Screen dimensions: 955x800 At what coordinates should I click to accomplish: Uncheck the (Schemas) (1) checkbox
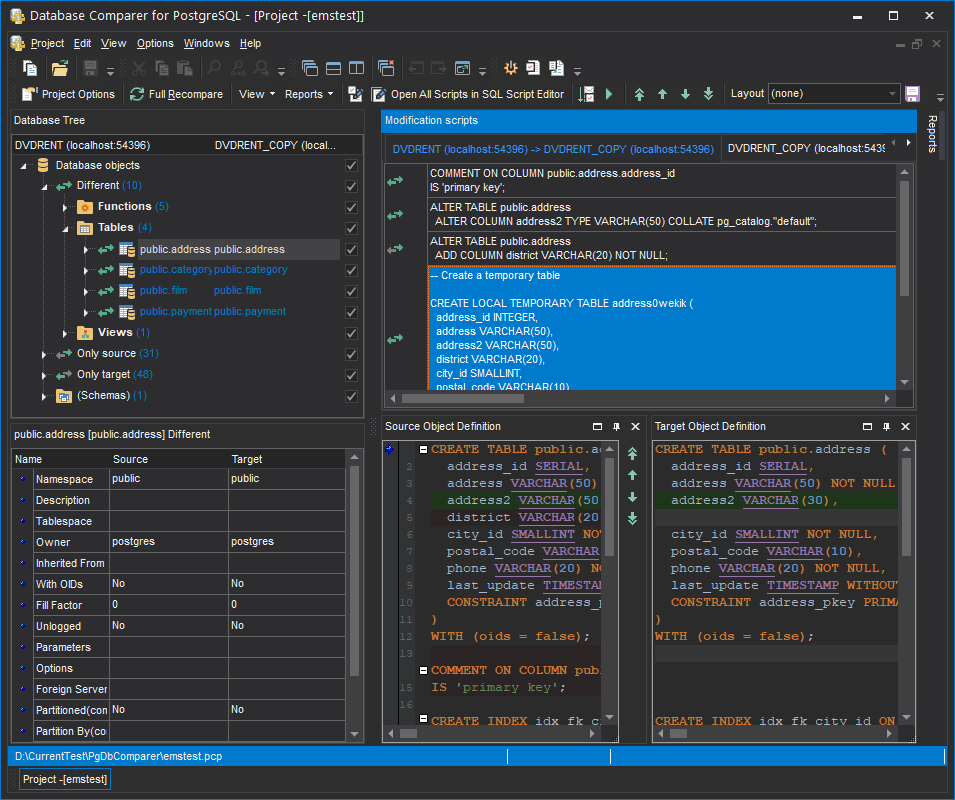pyautogui.click(x=351, y=396)
